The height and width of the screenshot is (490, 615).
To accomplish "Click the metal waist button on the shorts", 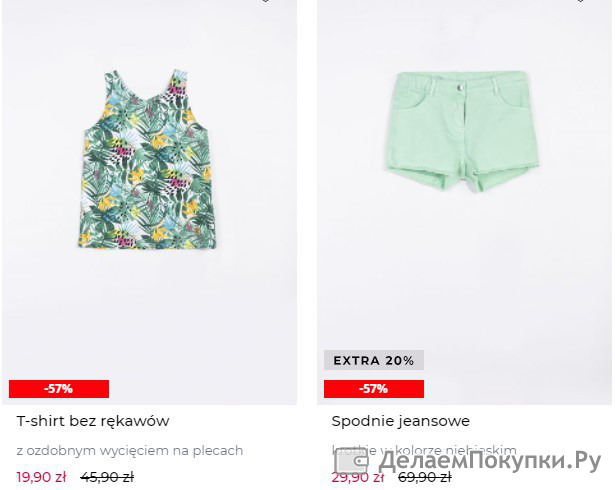I will click(x=460, y=88).
